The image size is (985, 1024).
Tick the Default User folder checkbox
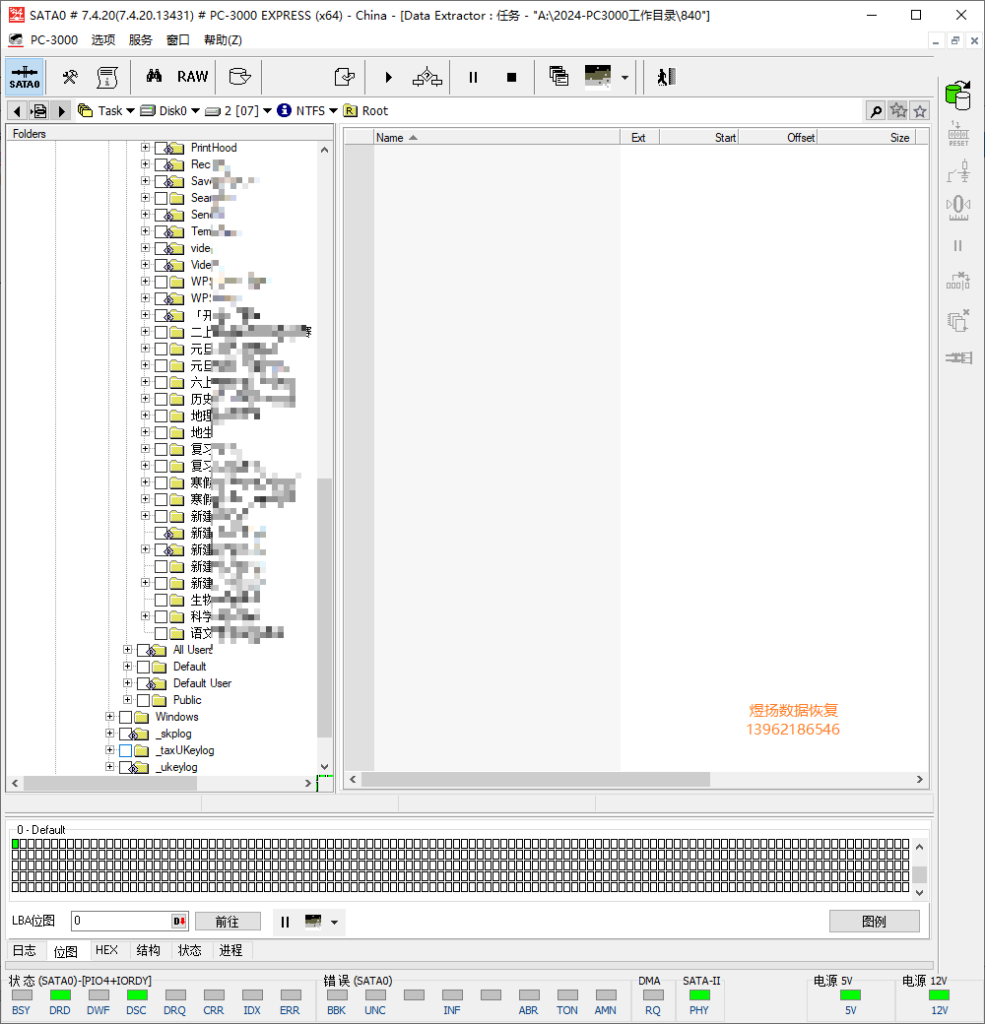pyautogui.click(x=144, y=683)
